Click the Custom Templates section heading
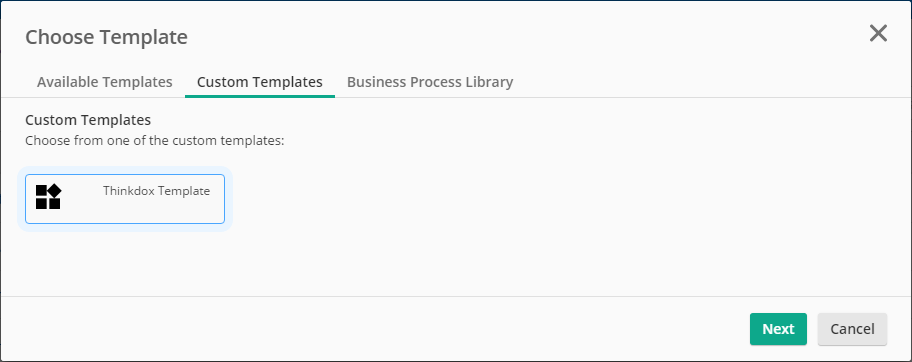The width and height of the screenshot is (912, 362). click(88, 120)
